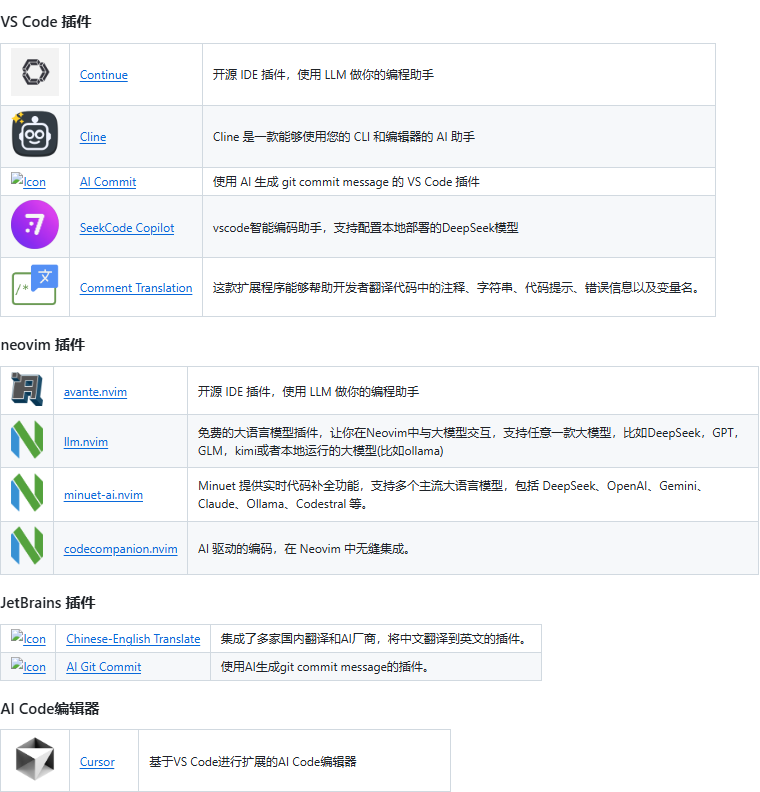The width and height of the screenshot is (760, 792).
Task: Open the Icon link beside AI Git Commit
Action: [28, 666]
